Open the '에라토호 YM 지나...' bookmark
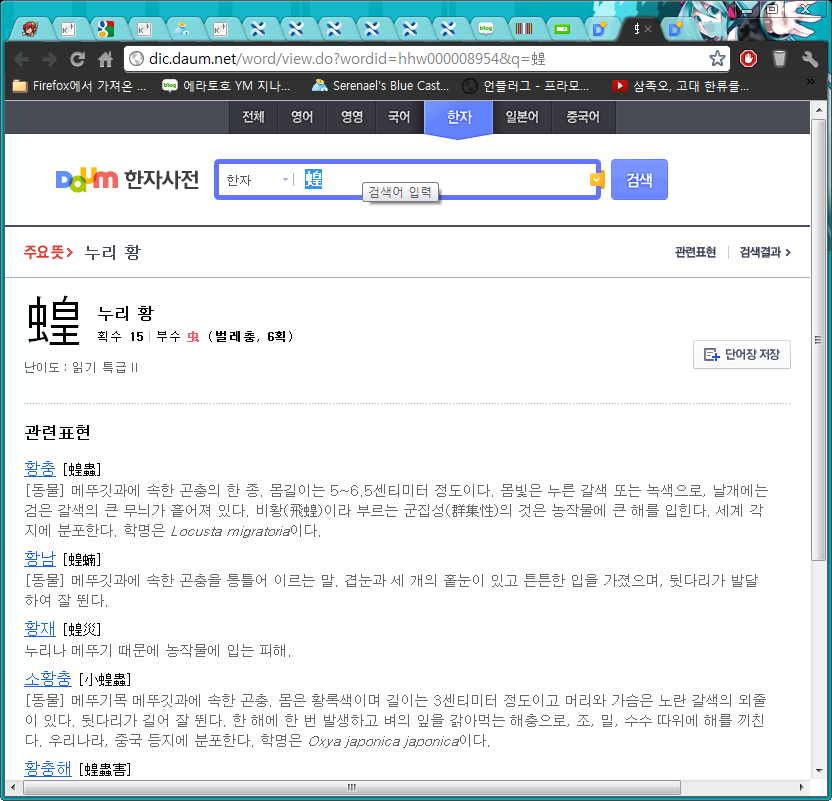Image resolution: width=832 pixels, height=801 pixels. pos(226,85)
